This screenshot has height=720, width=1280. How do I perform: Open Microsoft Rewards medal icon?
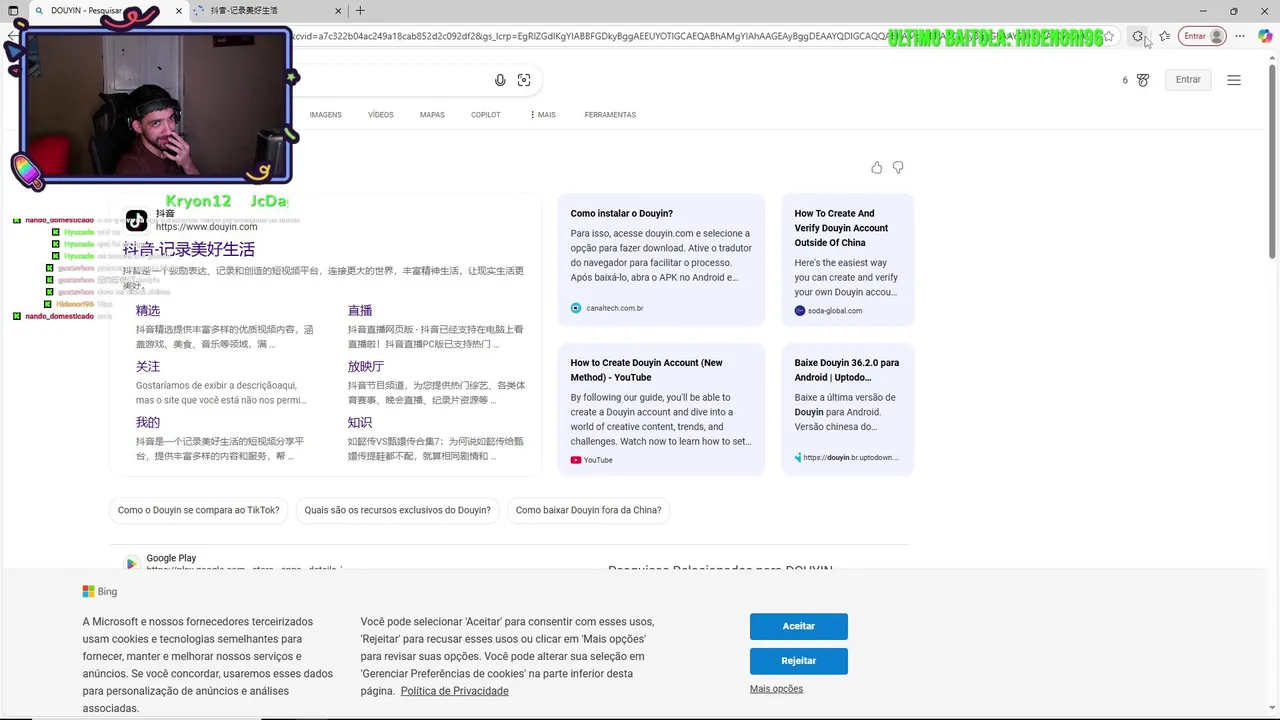[1143, 80]
